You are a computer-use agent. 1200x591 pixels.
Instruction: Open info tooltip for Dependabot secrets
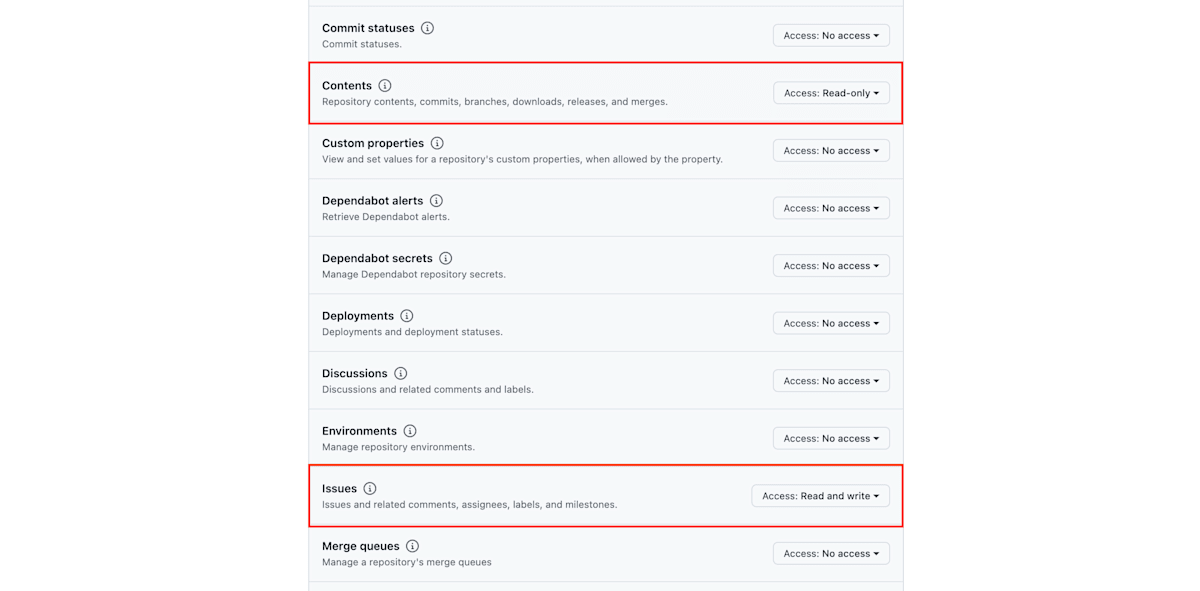coord(446,258)
